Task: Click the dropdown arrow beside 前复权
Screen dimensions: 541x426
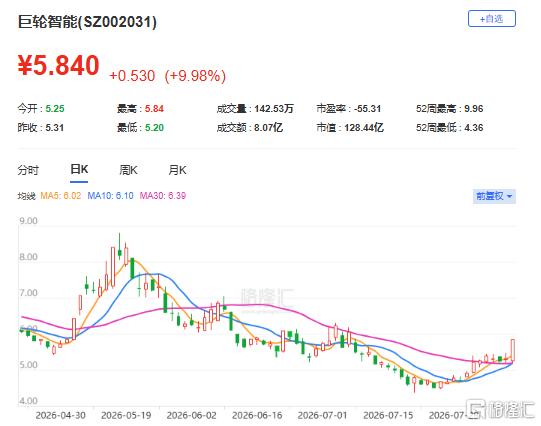Action: (510, 197)
